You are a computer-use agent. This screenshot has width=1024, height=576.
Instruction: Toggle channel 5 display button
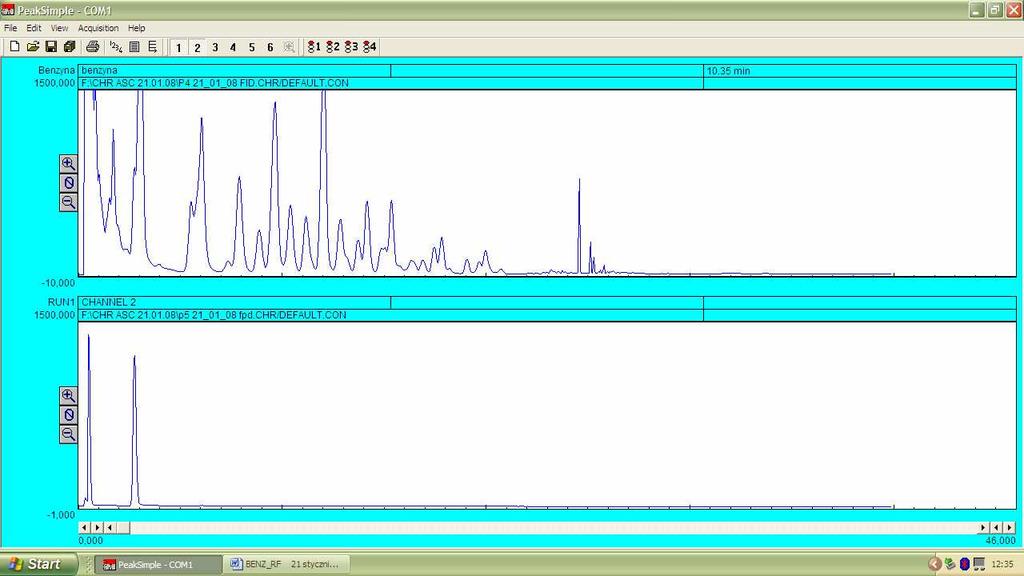[x=251, y=47]
